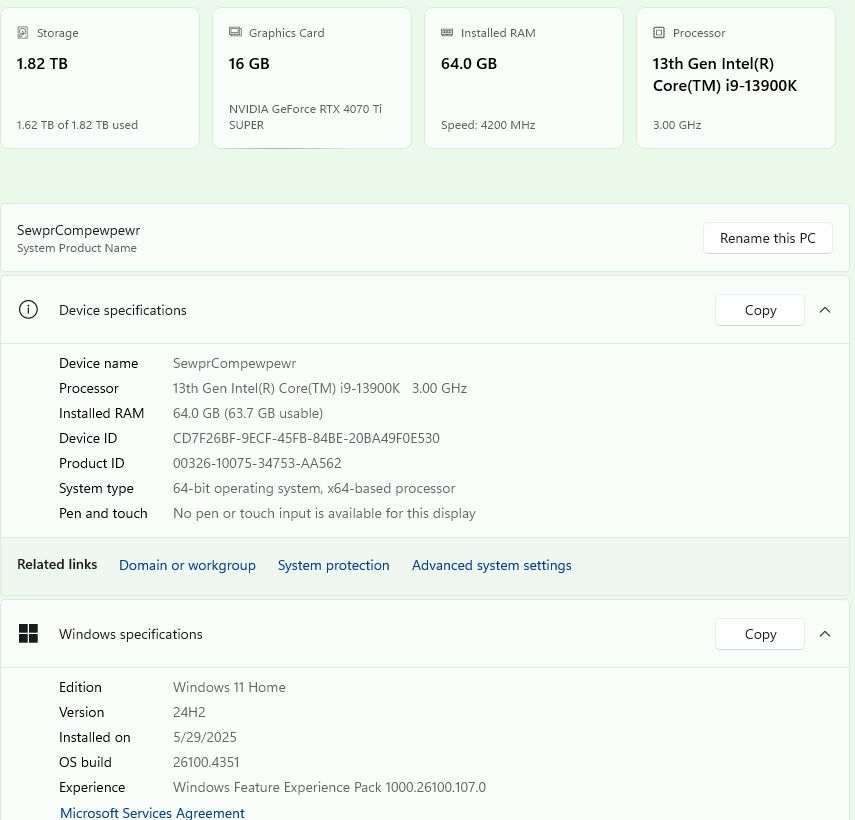855x820 pixels.
Task: Copy the Windows specifications
Action: coord(760,634)
